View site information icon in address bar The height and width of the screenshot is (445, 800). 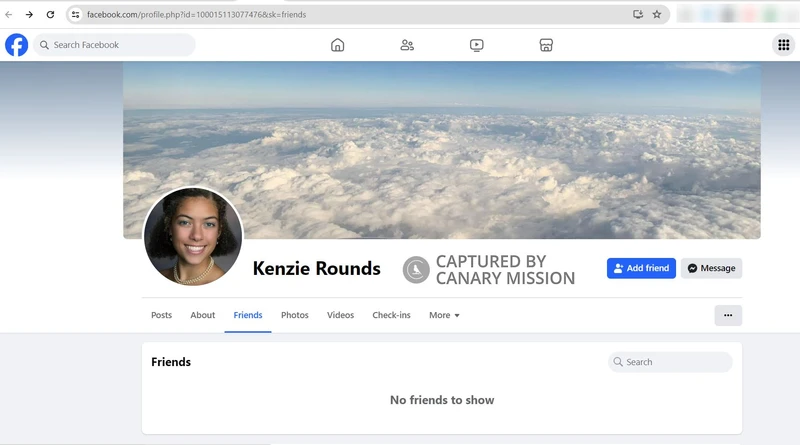tap(76, 14)
